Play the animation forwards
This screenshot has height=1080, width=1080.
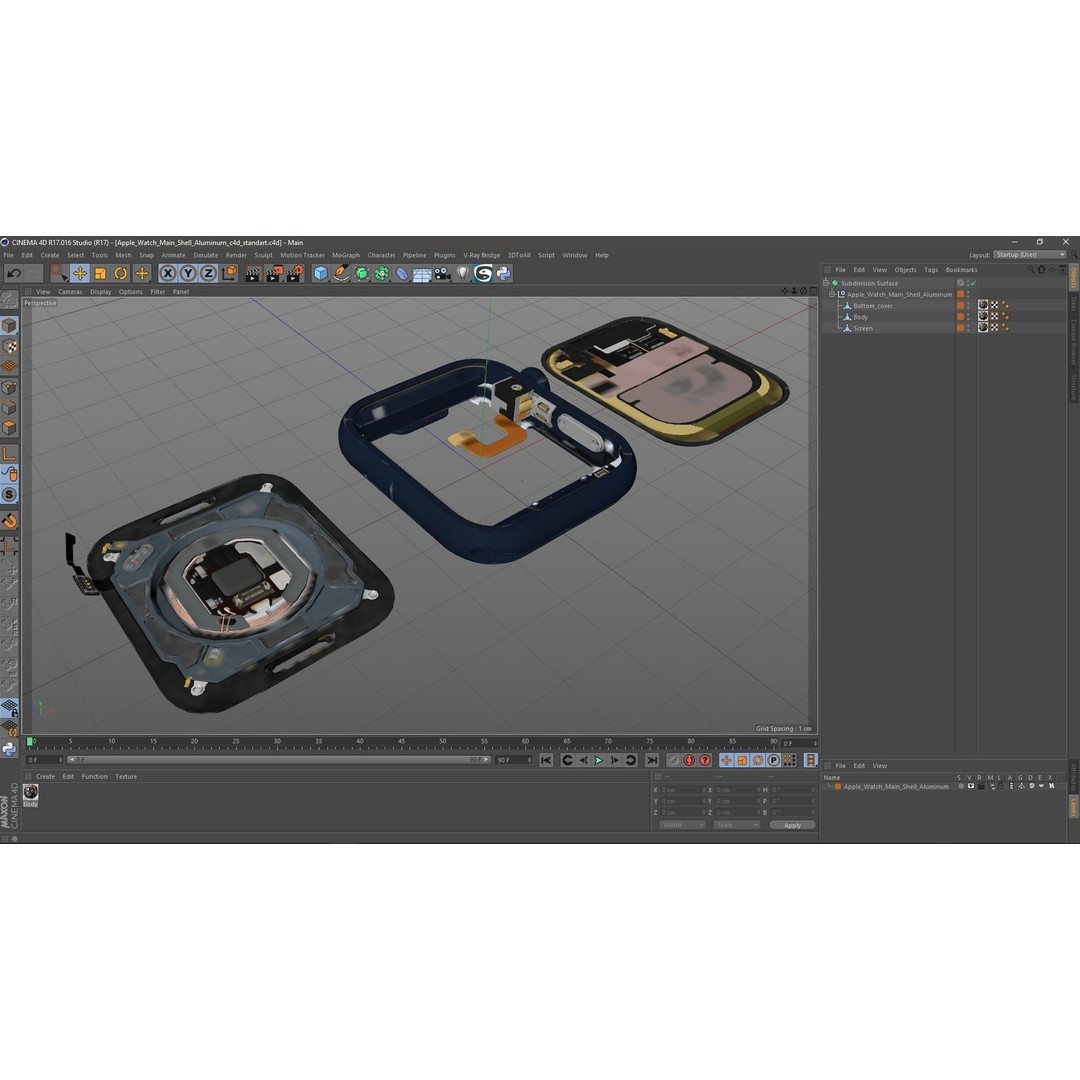pyautogui.click(x=599, y=760)
